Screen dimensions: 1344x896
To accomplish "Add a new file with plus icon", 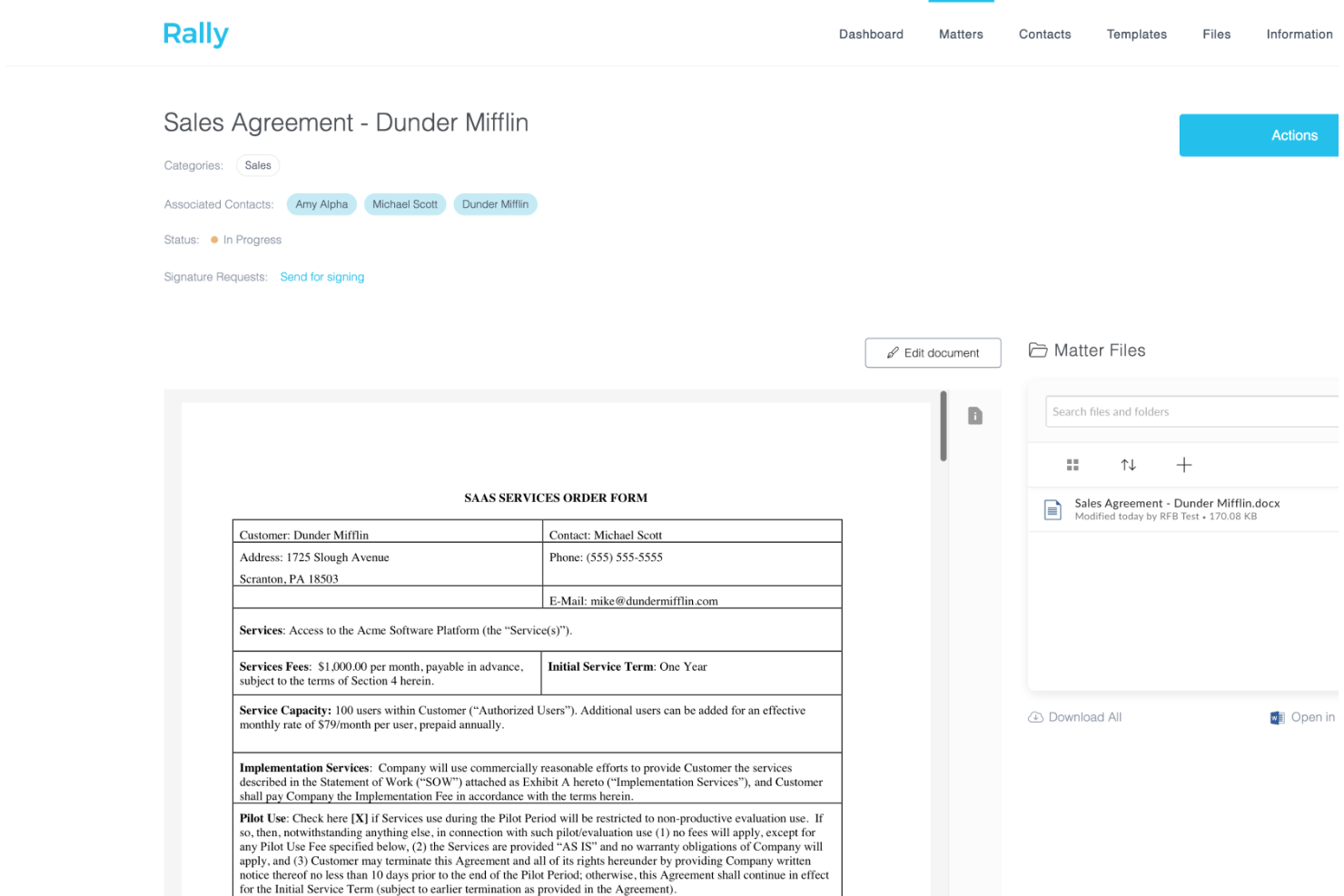I will [x=1184, y=465].
